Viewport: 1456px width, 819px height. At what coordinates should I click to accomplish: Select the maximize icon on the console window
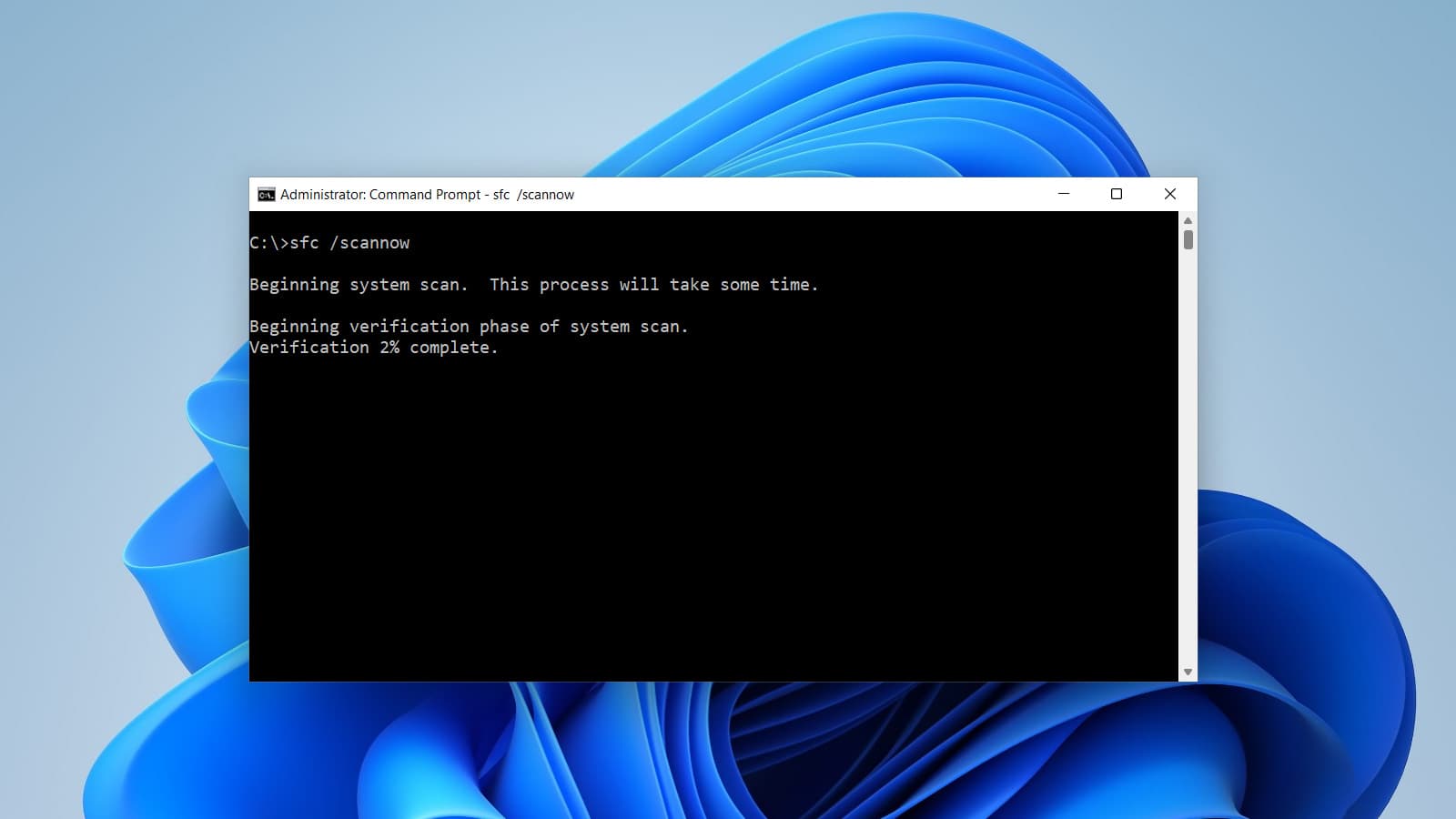[x=1117, y=194]
